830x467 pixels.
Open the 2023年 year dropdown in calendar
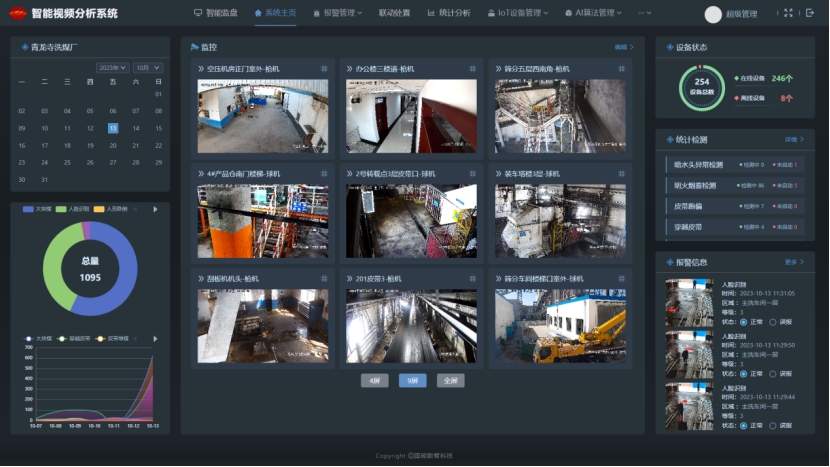[112, 68]
